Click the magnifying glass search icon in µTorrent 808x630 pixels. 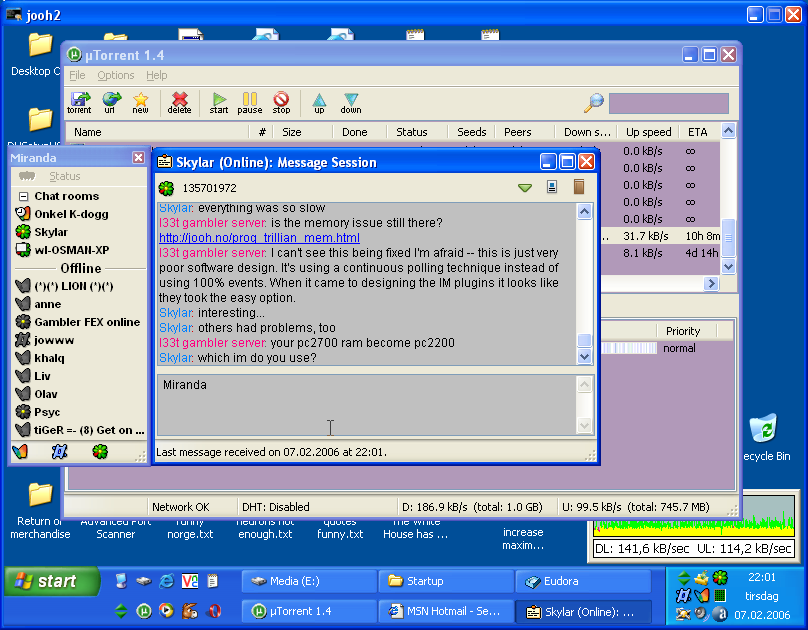(x=594, y=102)
